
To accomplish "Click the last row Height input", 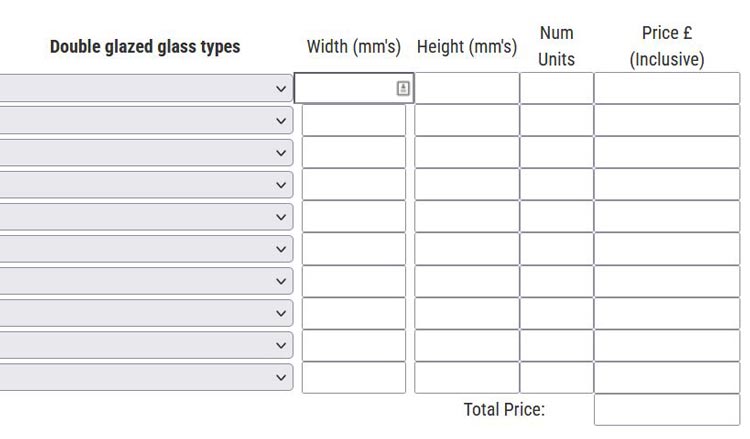I will (x=466, y=377).
